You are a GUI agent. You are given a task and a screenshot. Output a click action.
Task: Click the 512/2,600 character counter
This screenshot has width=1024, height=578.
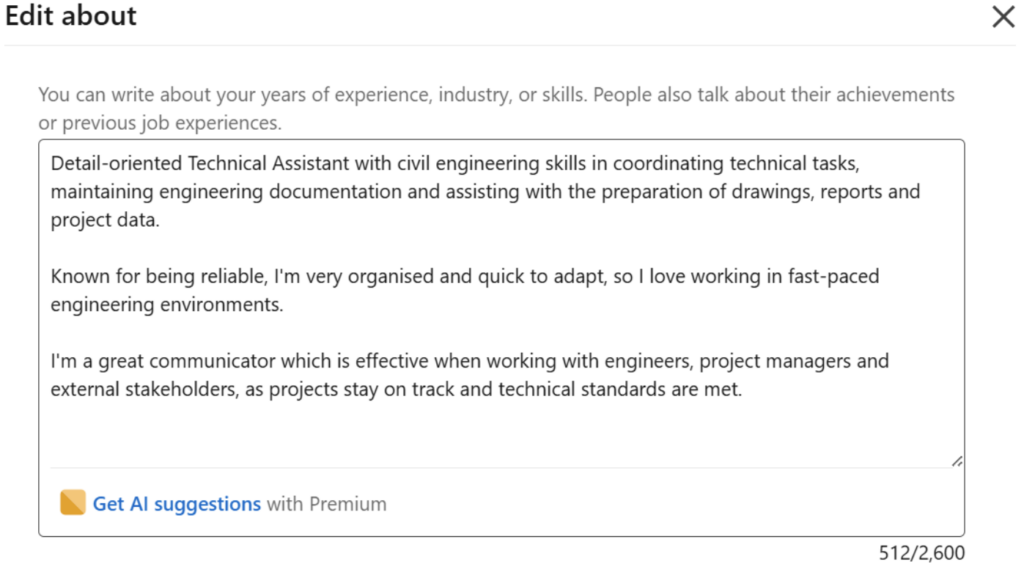click(x=922, y=553)
